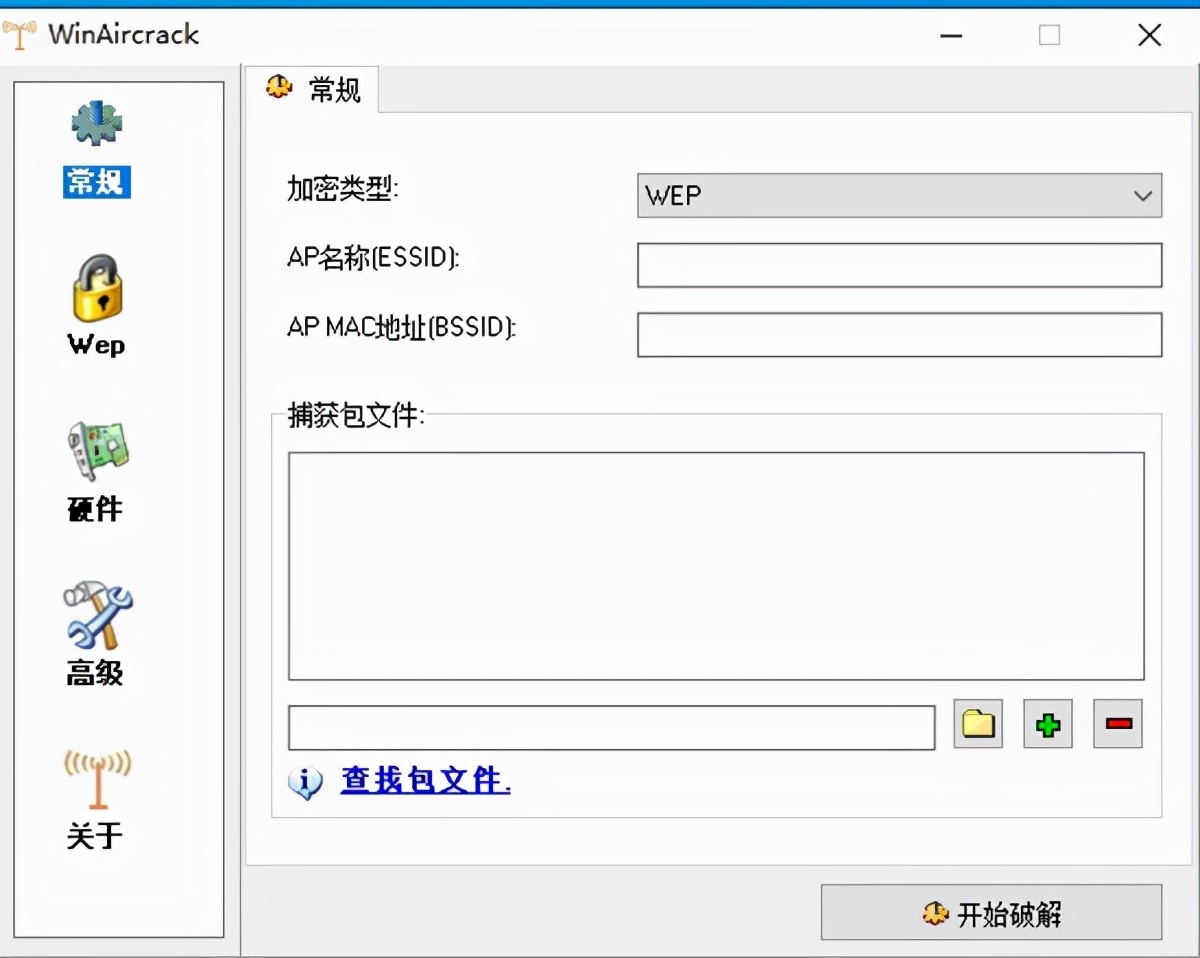The width and height of the screenshot is (1200, 958).
Task: Click the gear icon on the 常规 tab
Action: pyautogui.click(x=278, y=89)
